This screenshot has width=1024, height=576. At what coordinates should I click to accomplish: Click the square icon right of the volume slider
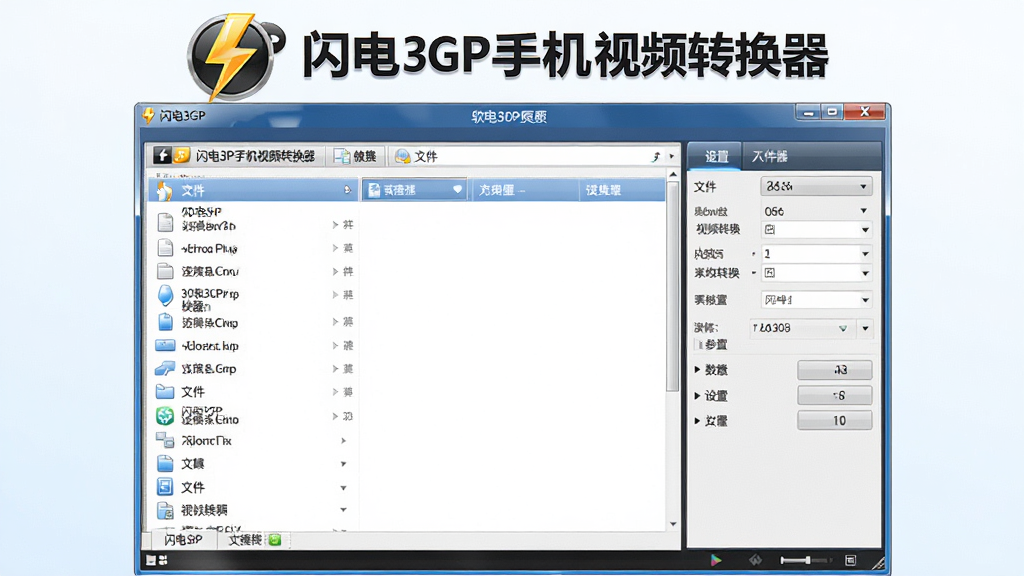[x=850, y=560]
